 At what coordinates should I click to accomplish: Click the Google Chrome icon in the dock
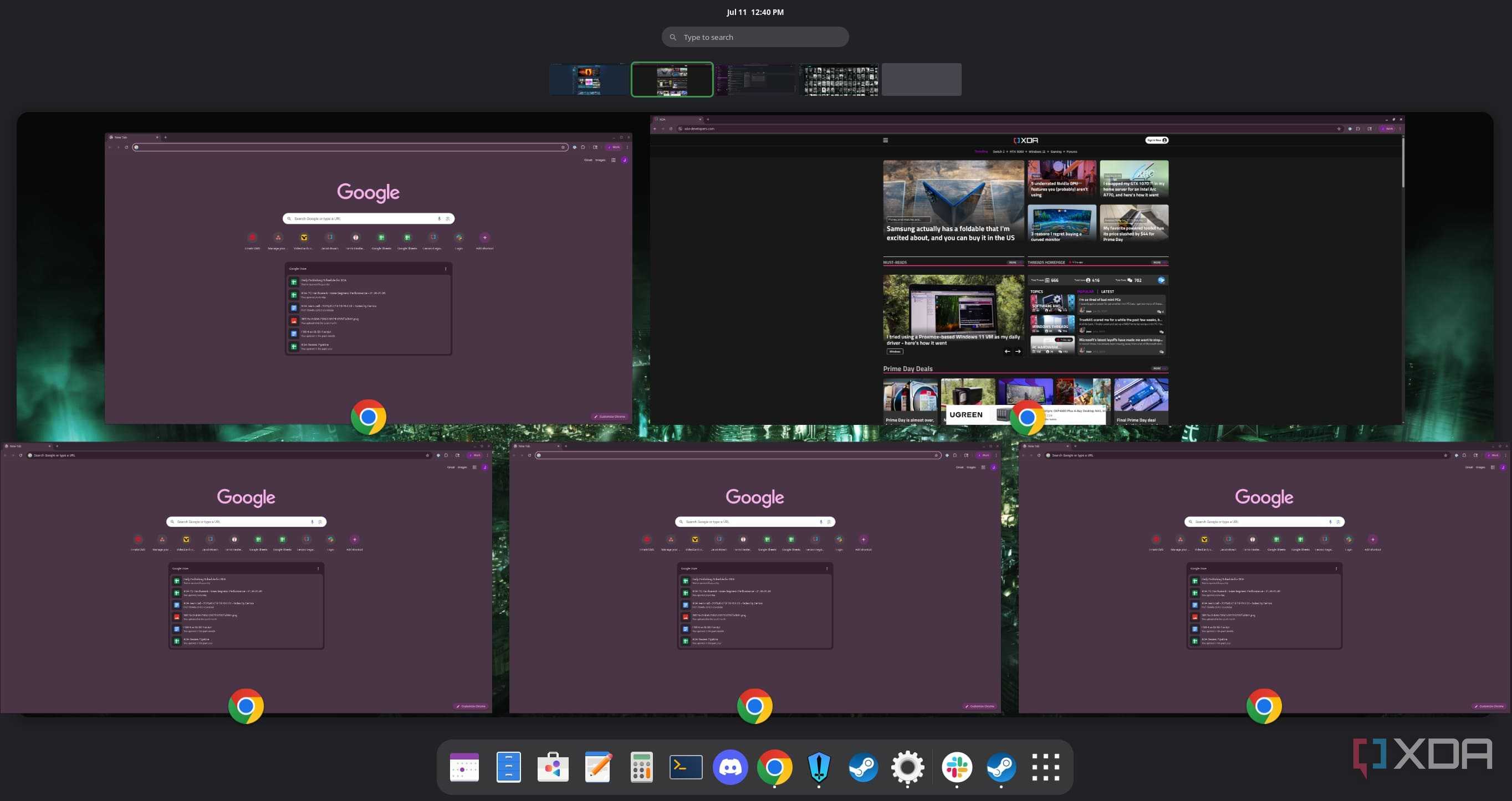[774, 767]
